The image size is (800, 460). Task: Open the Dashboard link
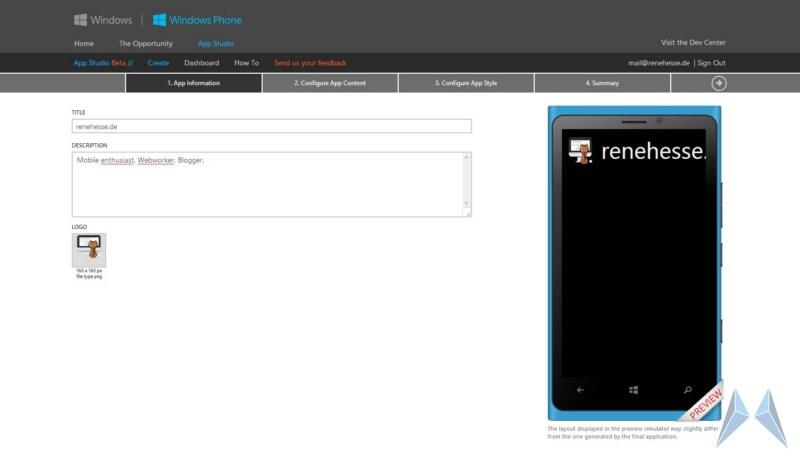[201, 63]
